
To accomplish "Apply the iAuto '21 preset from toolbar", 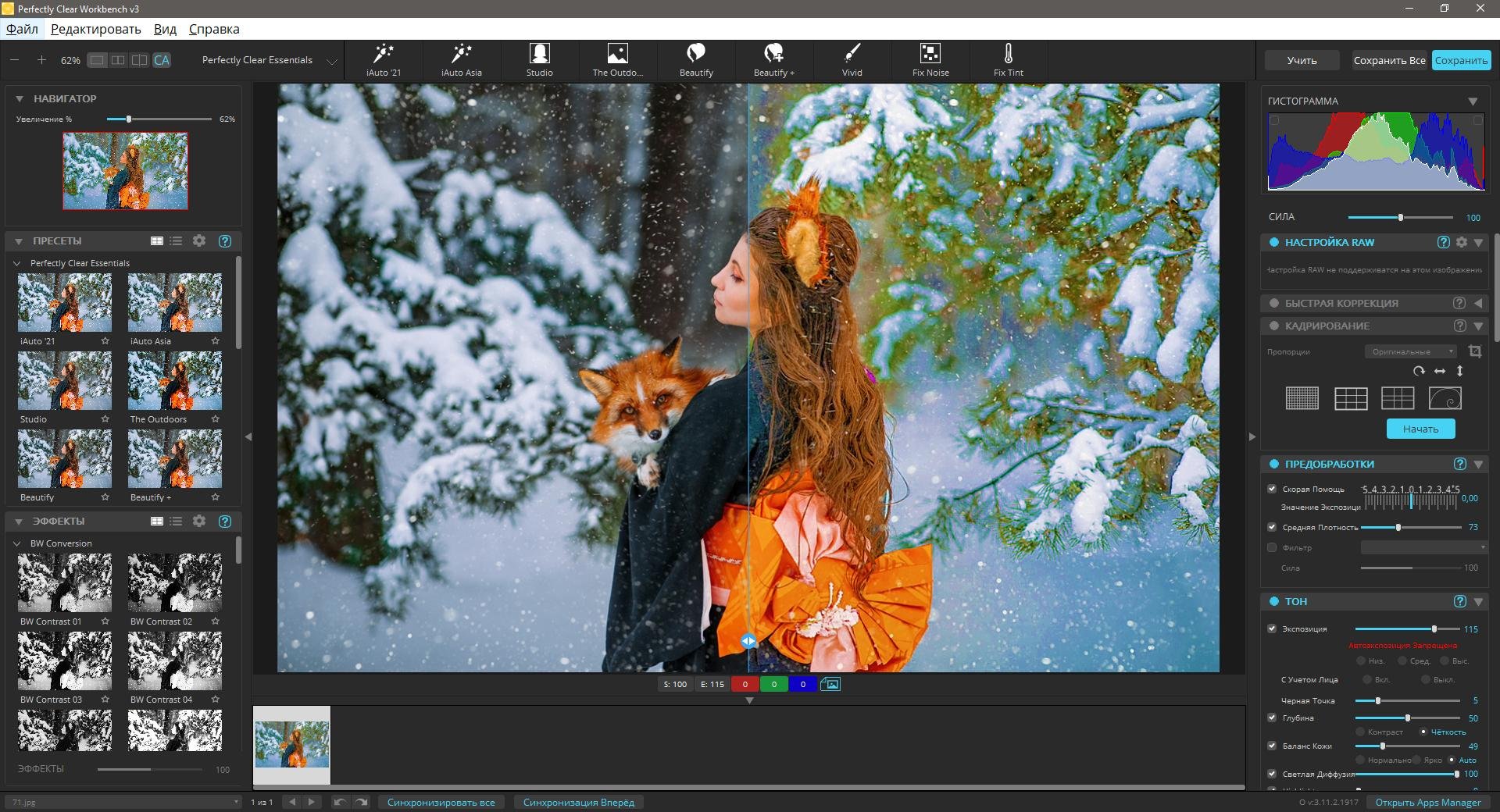I will click(383, 60).
